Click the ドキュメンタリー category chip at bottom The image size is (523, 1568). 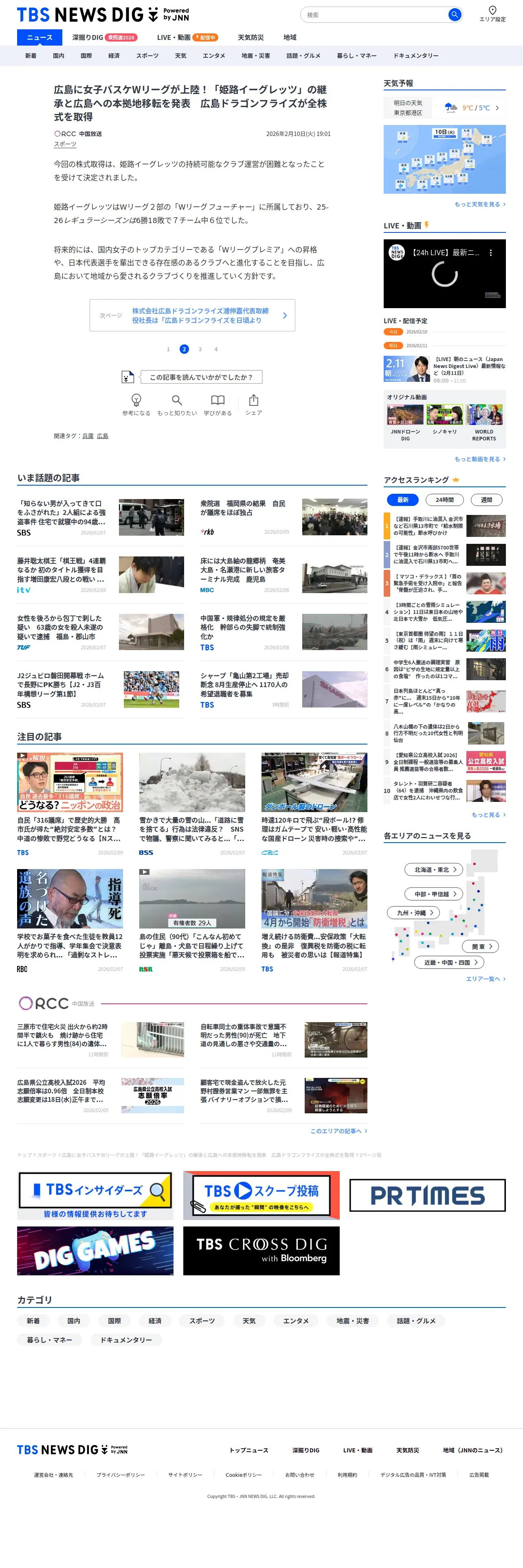coord(126,1340)
